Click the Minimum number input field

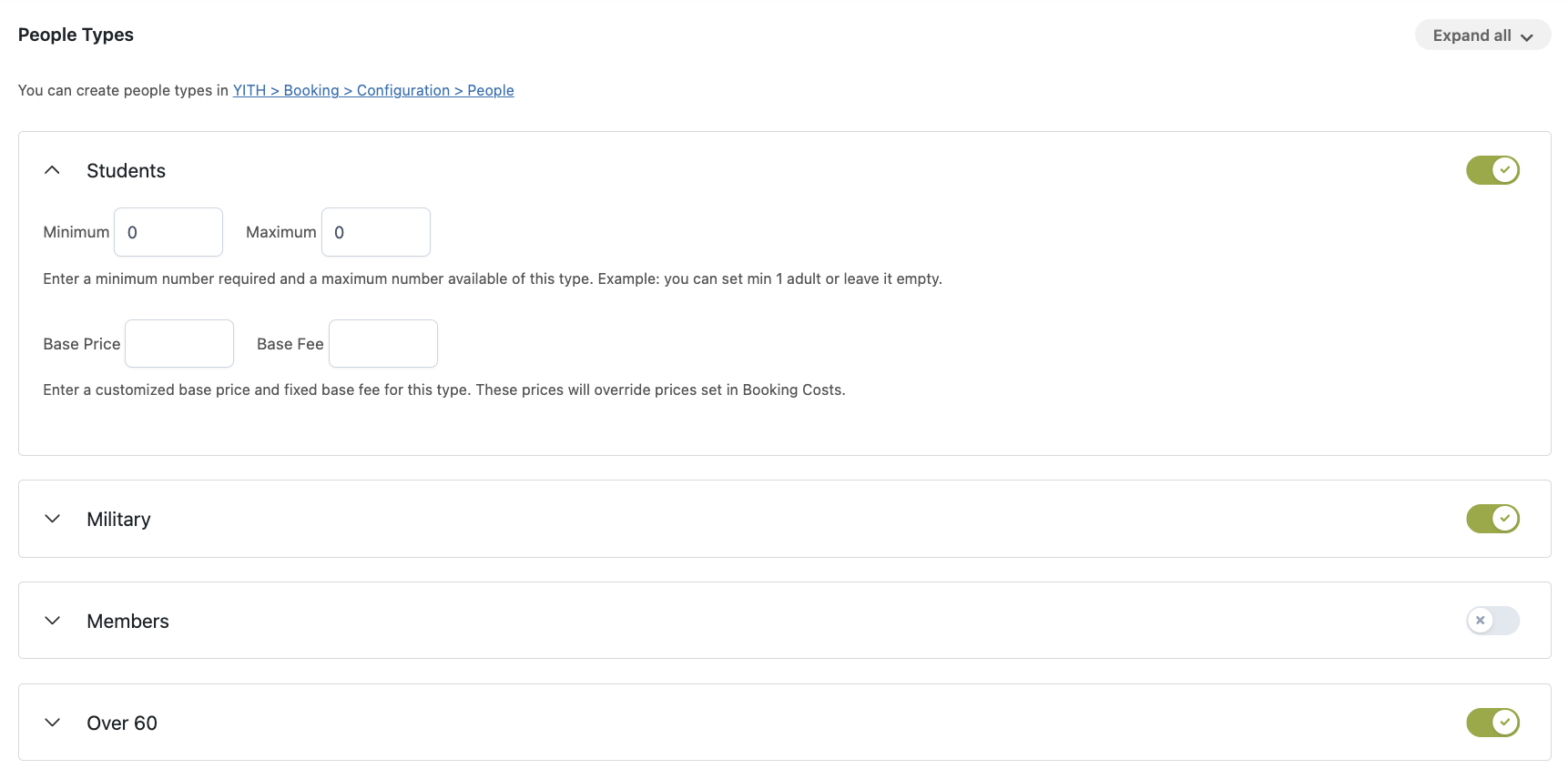click(x=168, y=232)
